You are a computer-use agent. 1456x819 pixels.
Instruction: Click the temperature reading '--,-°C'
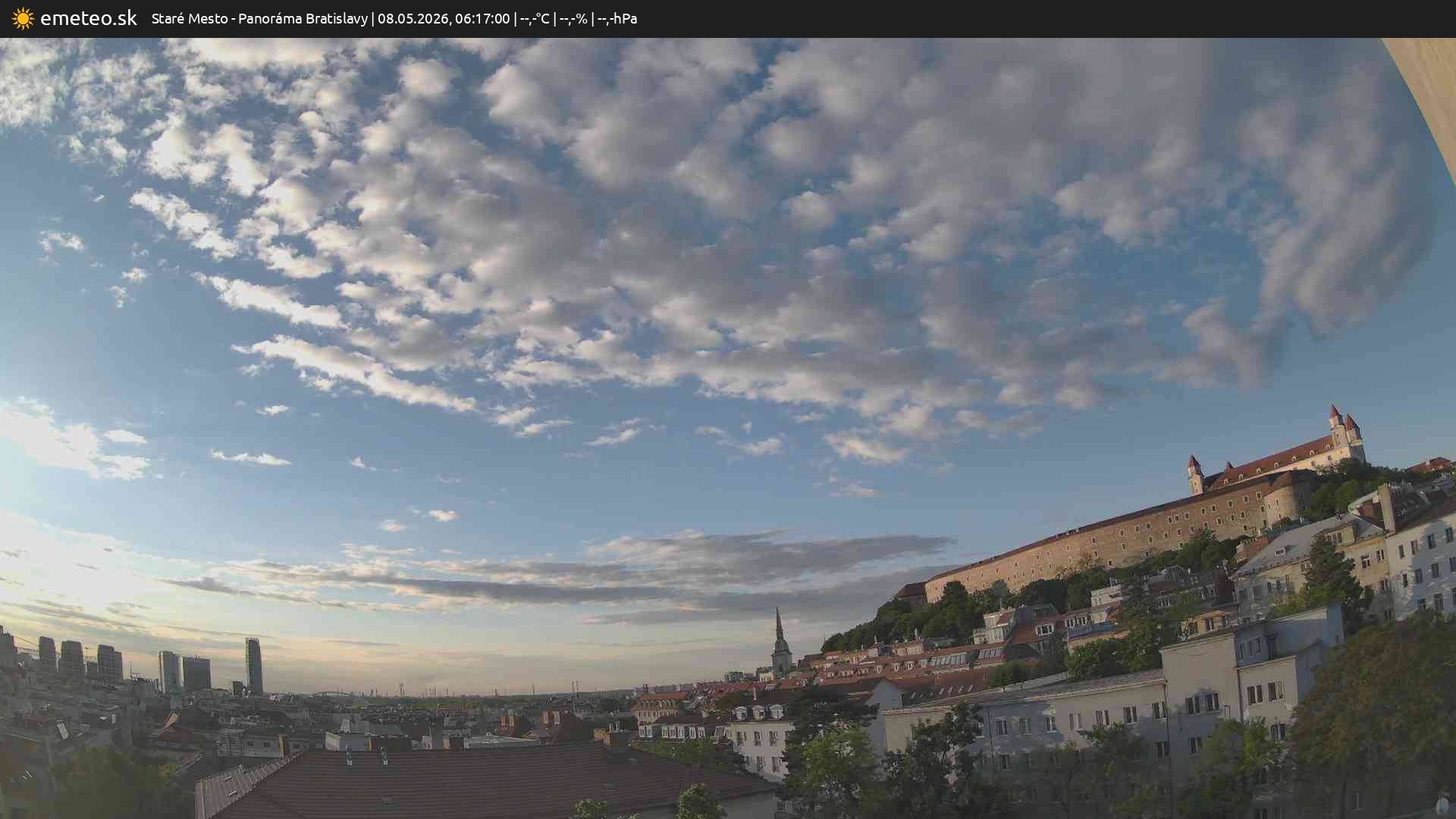pos(535,19)
